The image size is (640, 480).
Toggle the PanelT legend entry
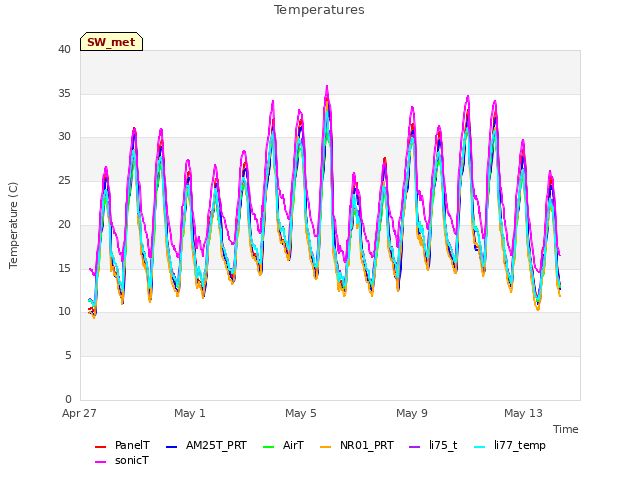click(x=122, y=445)
